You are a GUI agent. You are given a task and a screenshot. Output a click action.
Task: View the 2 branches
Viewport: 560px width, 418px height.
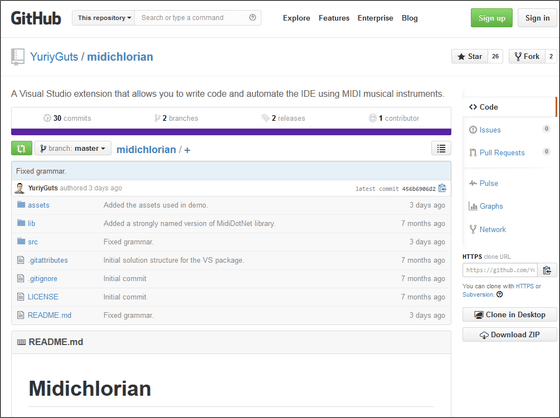(176, 118)
